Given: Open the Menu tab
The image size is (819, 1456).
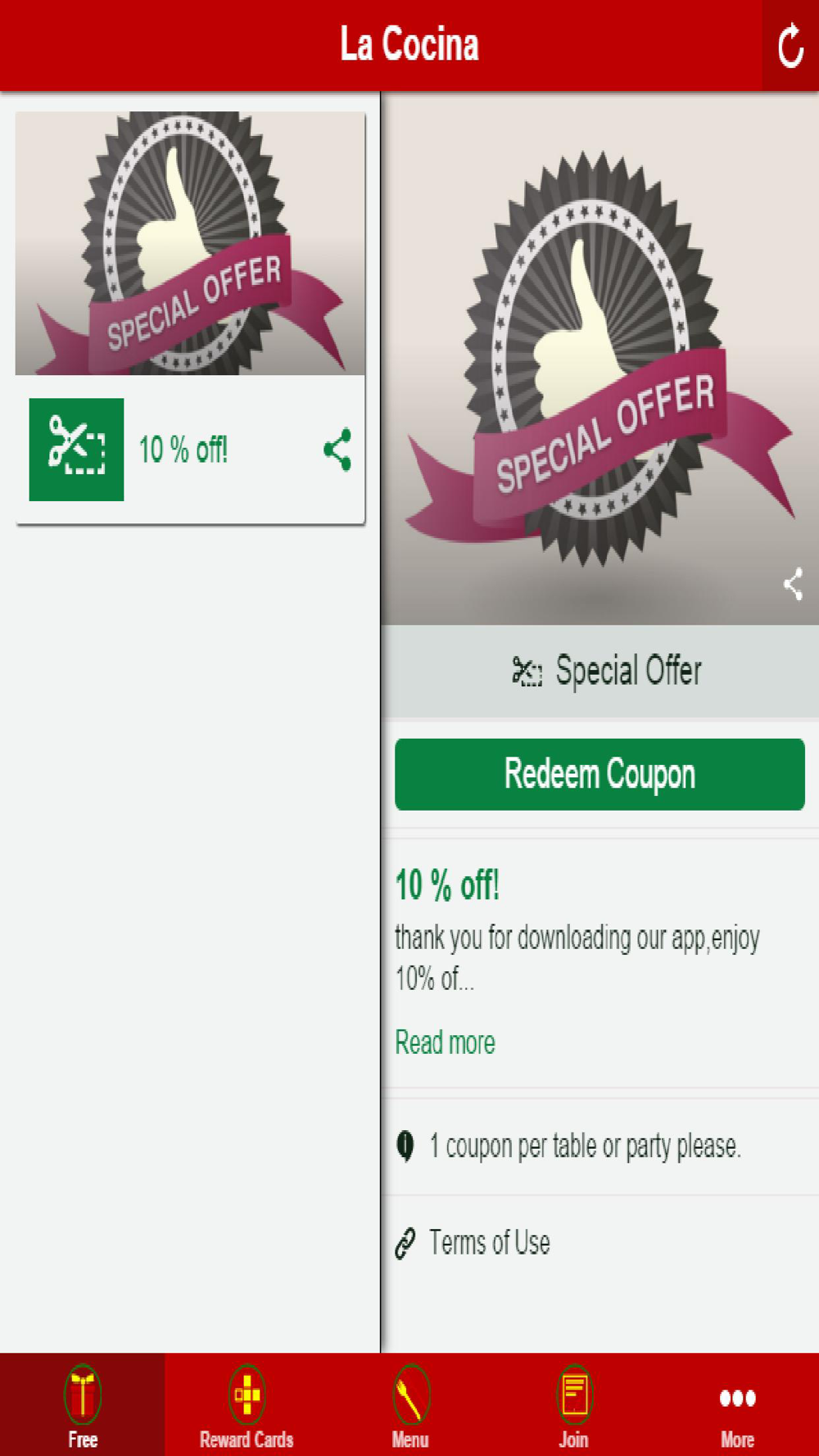Looking at the screenshot, I should click(x=410, y=1404).
